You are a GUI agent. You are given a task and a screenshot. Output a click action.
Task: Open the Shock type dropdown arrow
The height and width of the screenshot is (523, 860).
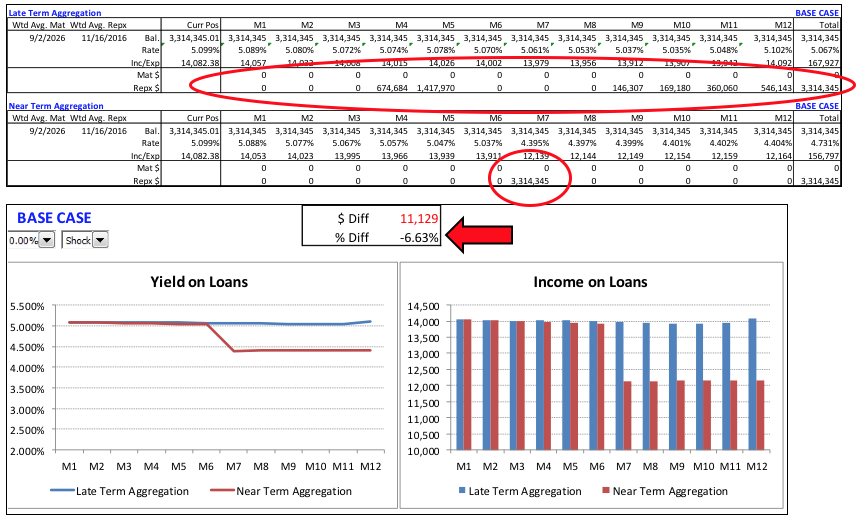click(x=100, y=240)
